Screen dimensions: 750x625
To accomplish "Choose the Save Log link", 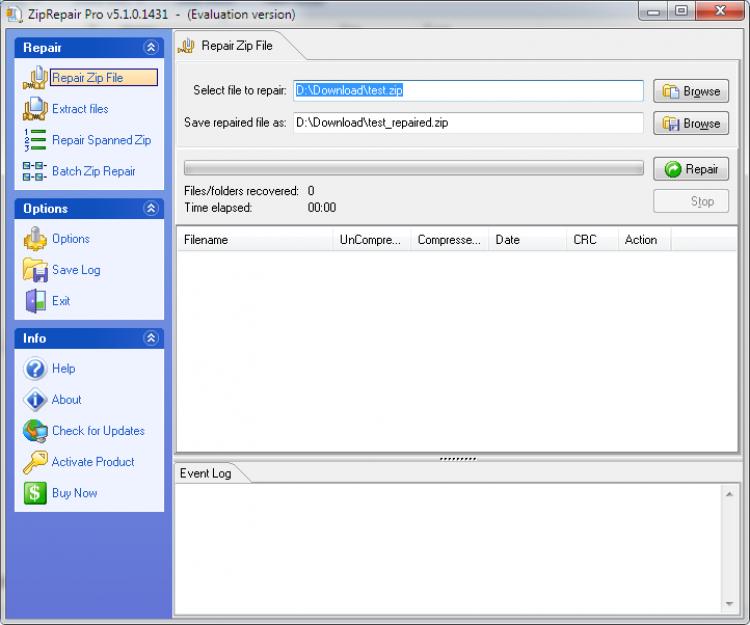I will 76,270.
